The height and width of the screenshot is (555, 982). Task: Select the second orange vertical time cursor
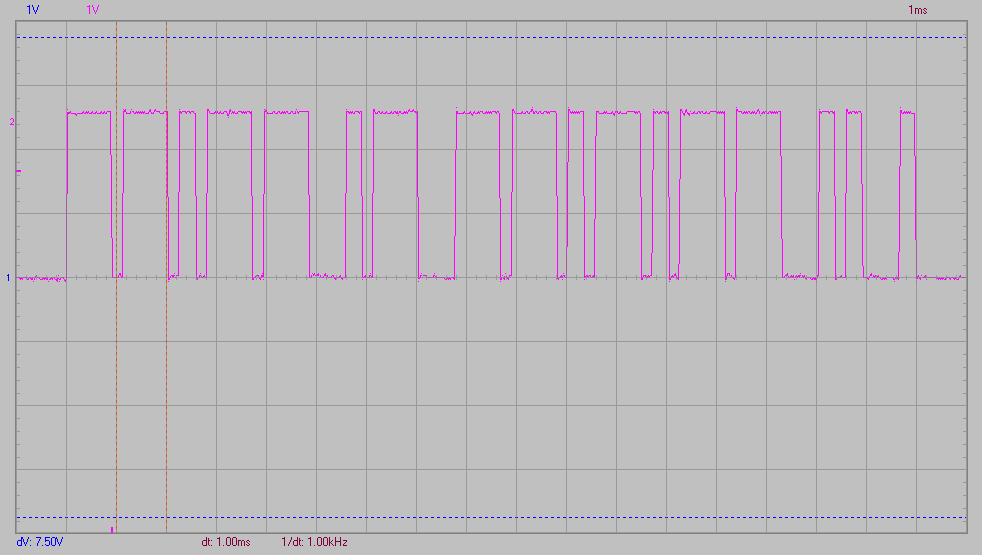coord(167,277)
